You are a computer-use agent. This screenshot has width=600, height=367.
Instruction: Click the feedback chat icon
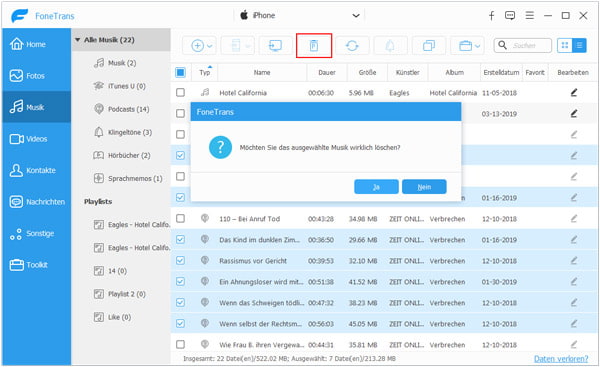tap(510, 16)
